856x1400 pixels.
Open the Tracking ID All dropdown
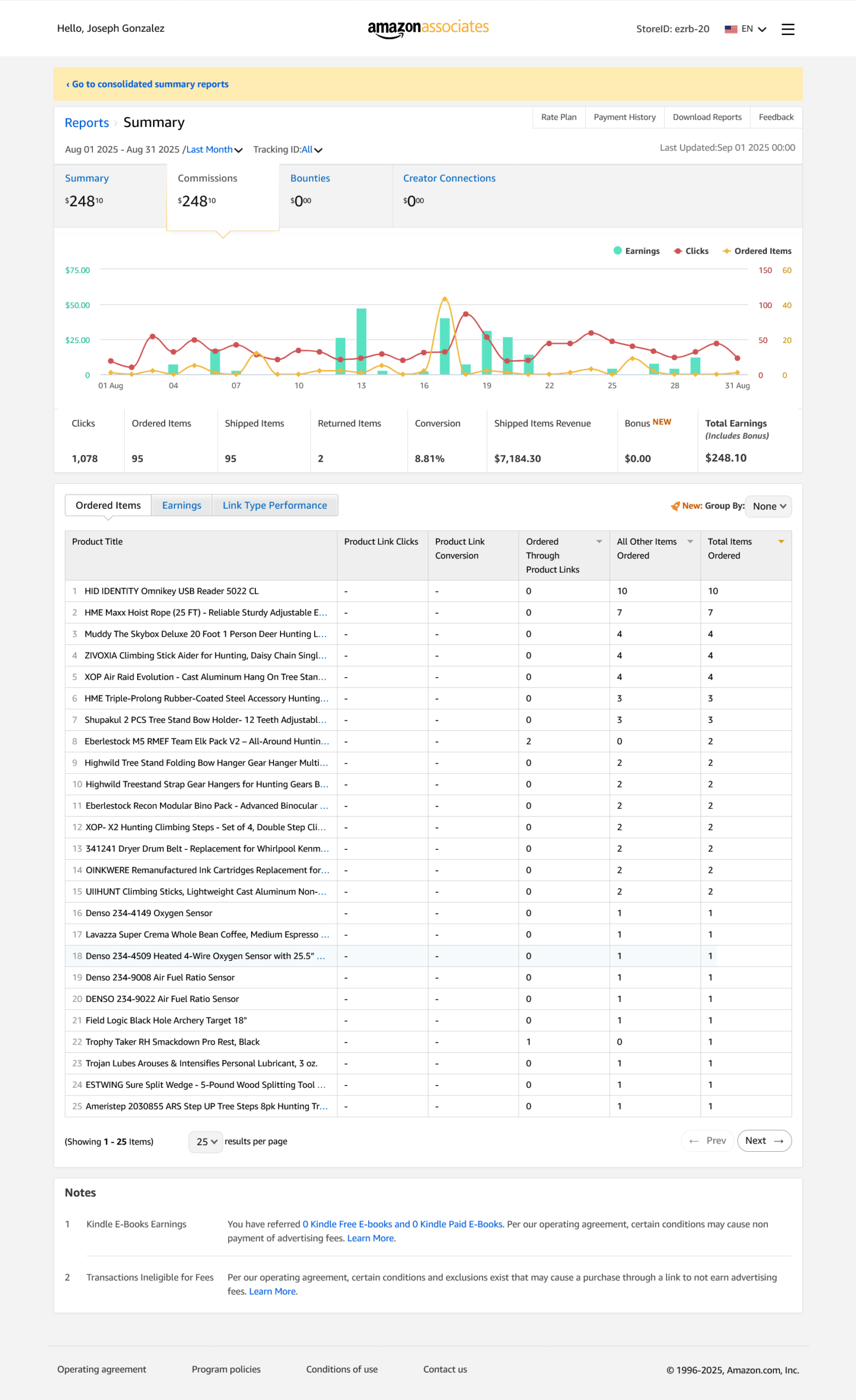[x=312, y=149]
